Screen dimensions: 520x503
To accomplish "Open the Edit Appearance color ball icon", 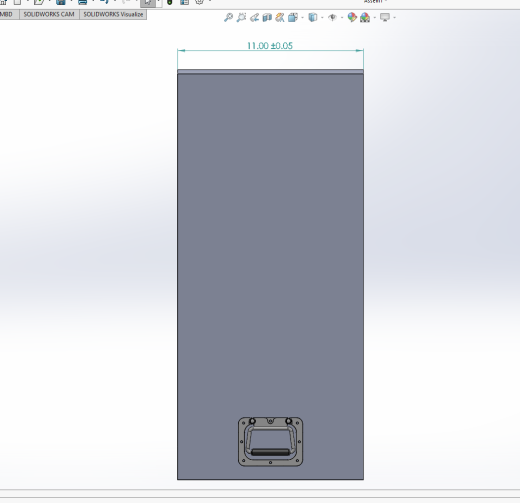I will [x=352, y=17].
